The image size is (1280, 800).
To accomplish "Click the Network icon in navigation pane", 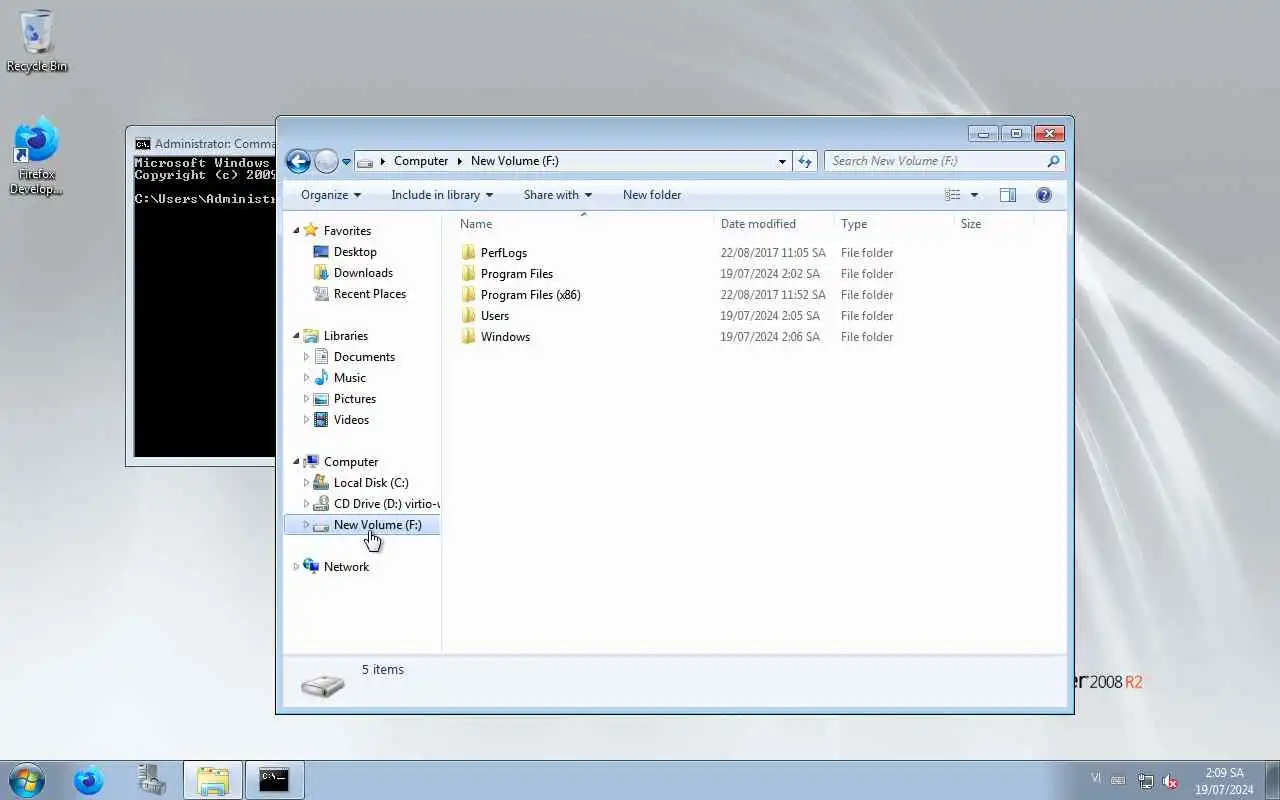I will pyautogui.click(x=311, y=567).
